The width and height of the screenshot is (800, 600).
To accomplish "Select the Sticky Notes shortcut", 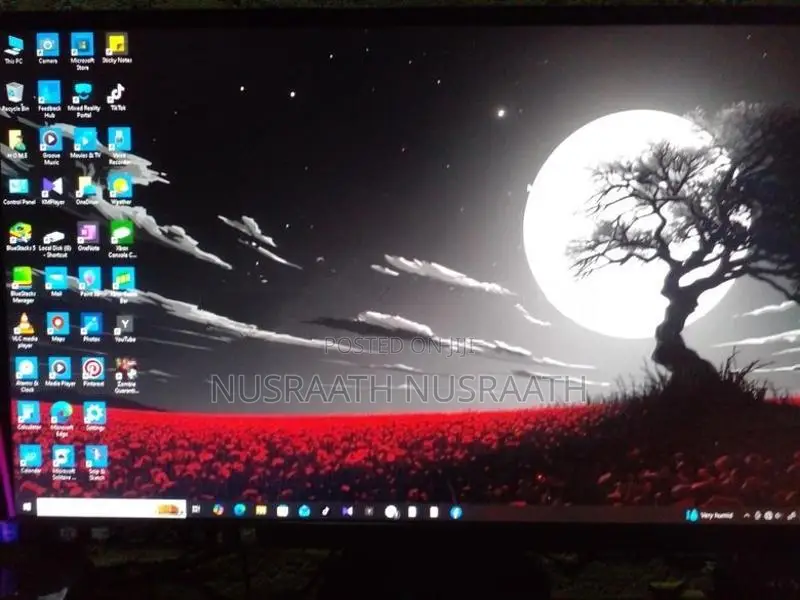I will [x=117, y=48].
